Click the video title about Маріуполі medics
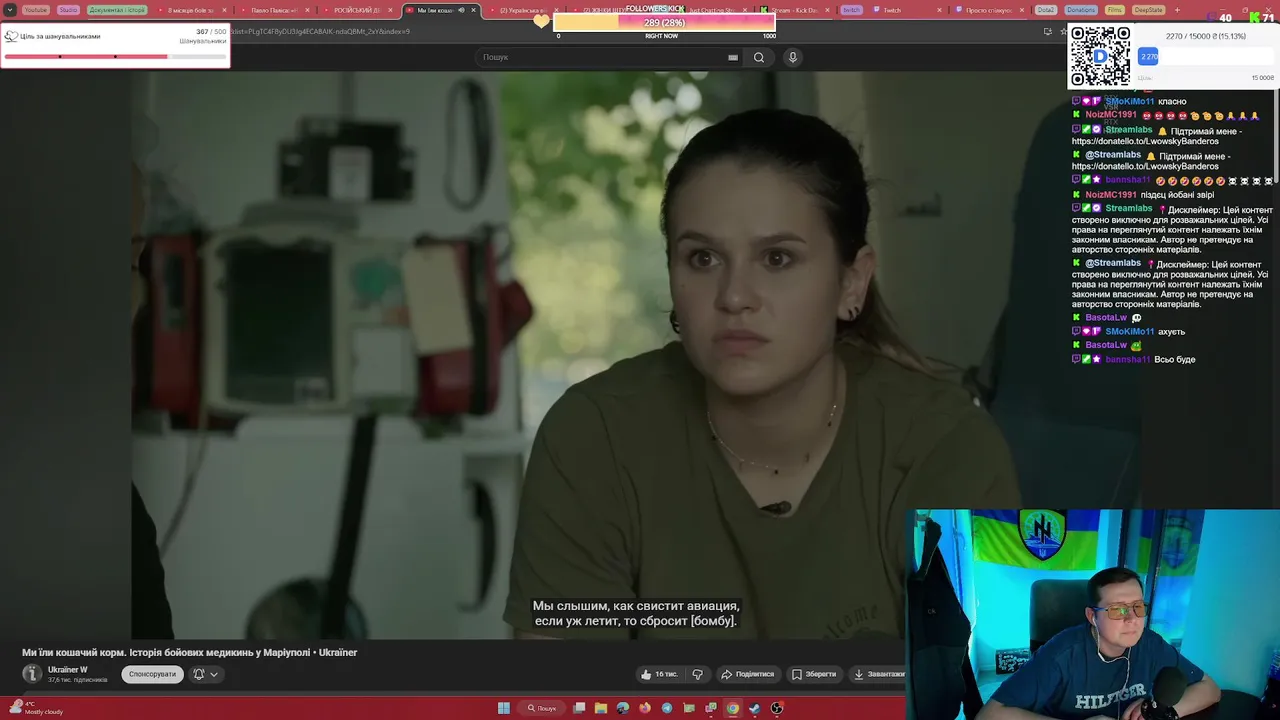1280x720 pixels. coord(190,652)
